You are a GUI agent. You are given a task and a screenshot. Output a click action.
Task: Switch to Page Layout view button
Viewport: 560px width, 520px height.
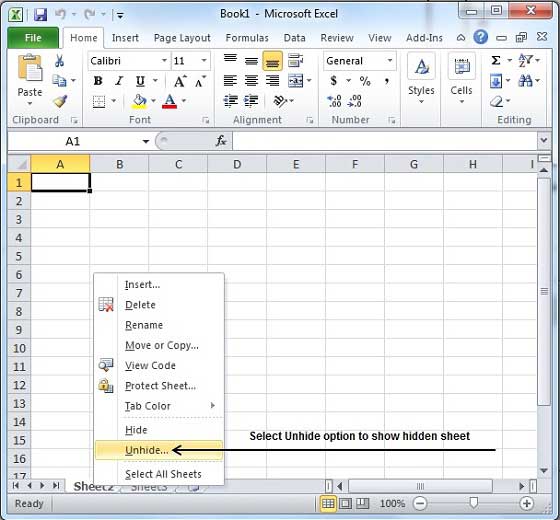tap(345, 504)
